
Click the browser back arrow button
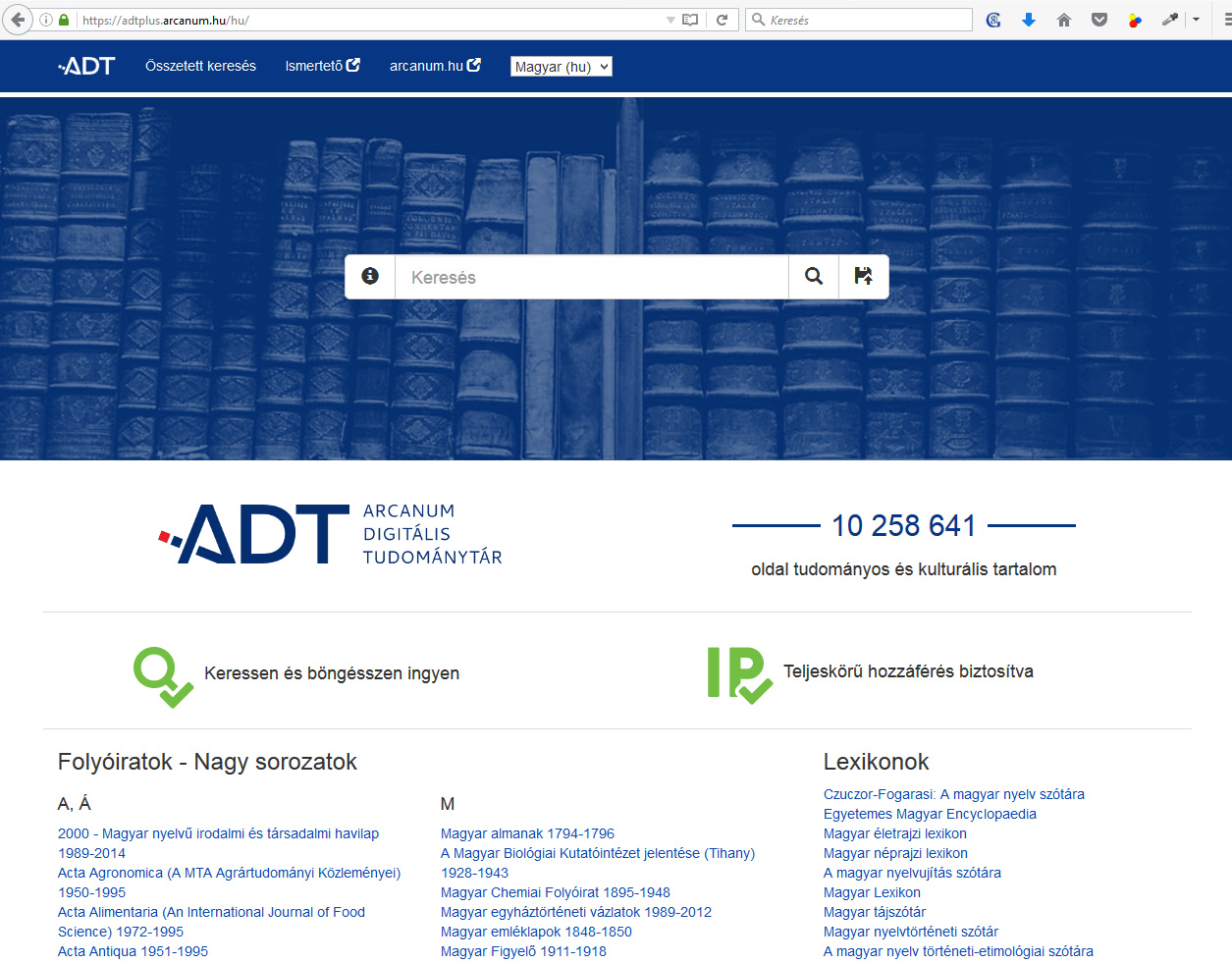[x=17, y=20]
